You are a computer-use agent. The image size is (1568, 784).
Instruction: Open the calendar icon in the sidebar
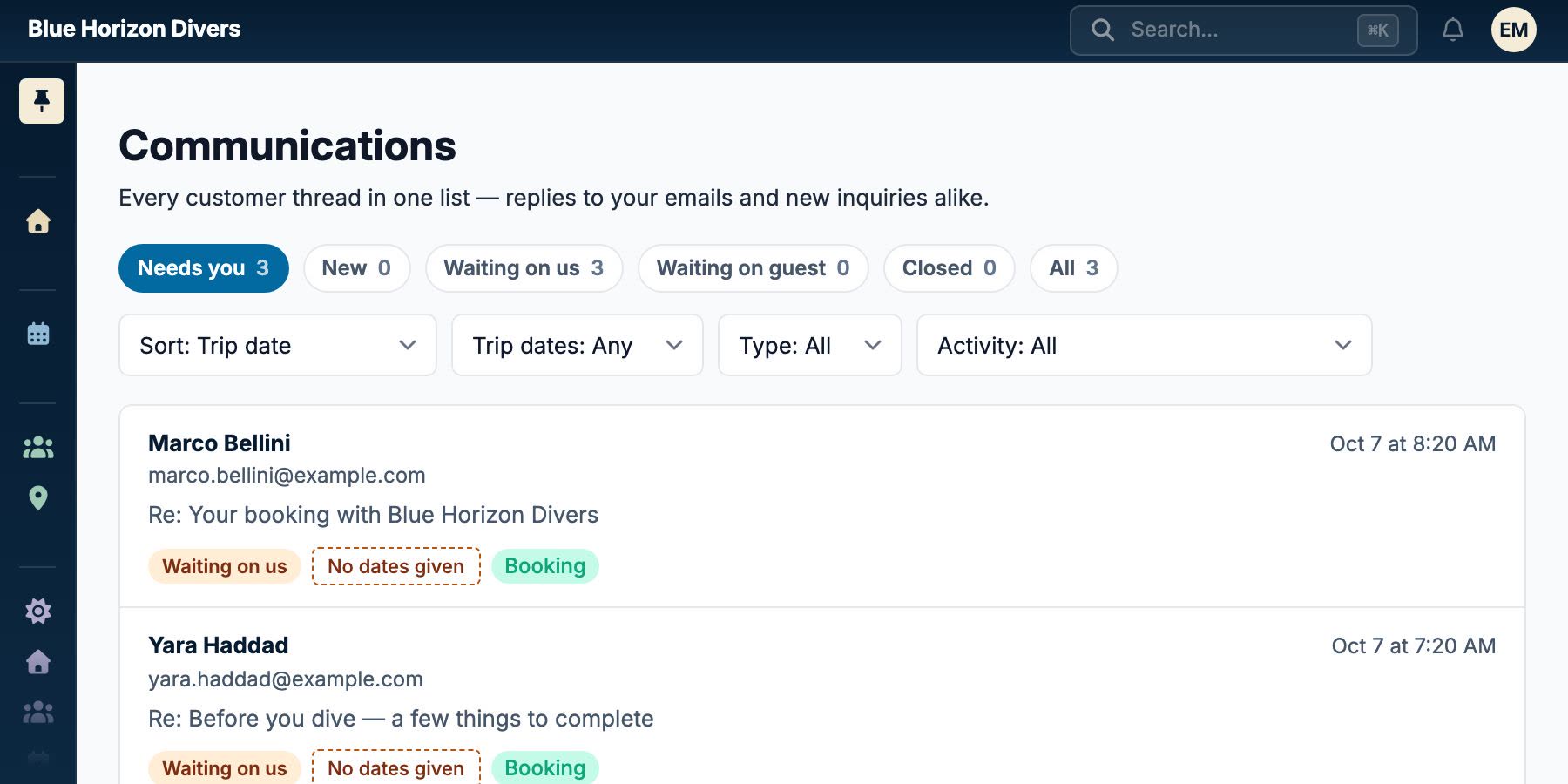38,334
